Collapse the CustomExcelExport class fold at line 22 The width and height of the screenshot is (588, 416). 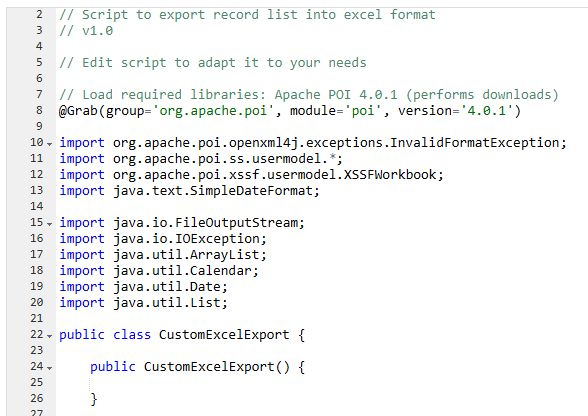(50, 336)
